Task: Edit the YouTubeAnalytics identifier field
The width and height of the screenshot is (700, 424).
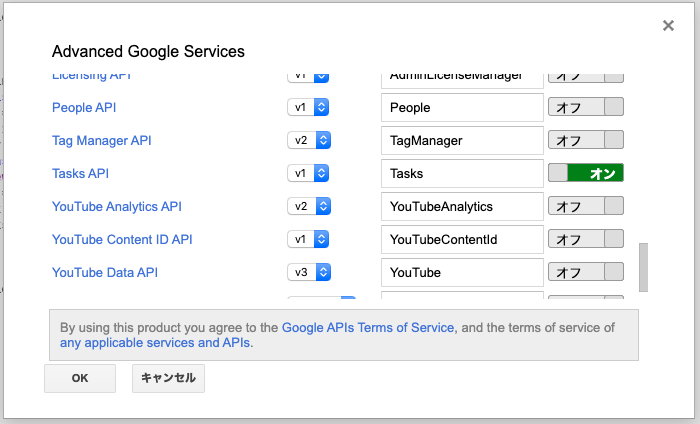Action: 462,207
